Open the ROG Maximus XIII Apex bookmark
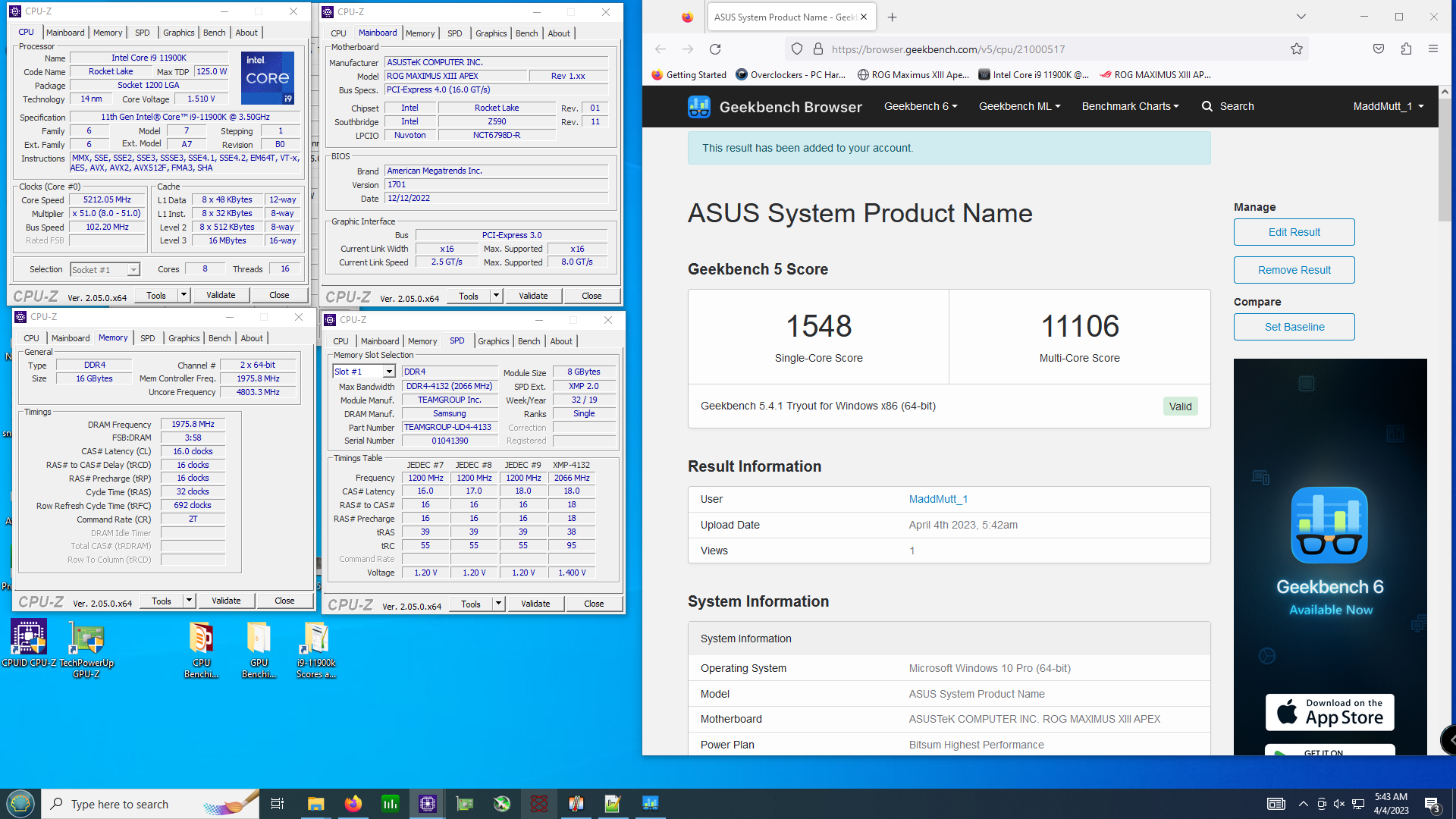Image resolution: width=1456 pixels, height=819 pixels. click(x=913, y=74)
